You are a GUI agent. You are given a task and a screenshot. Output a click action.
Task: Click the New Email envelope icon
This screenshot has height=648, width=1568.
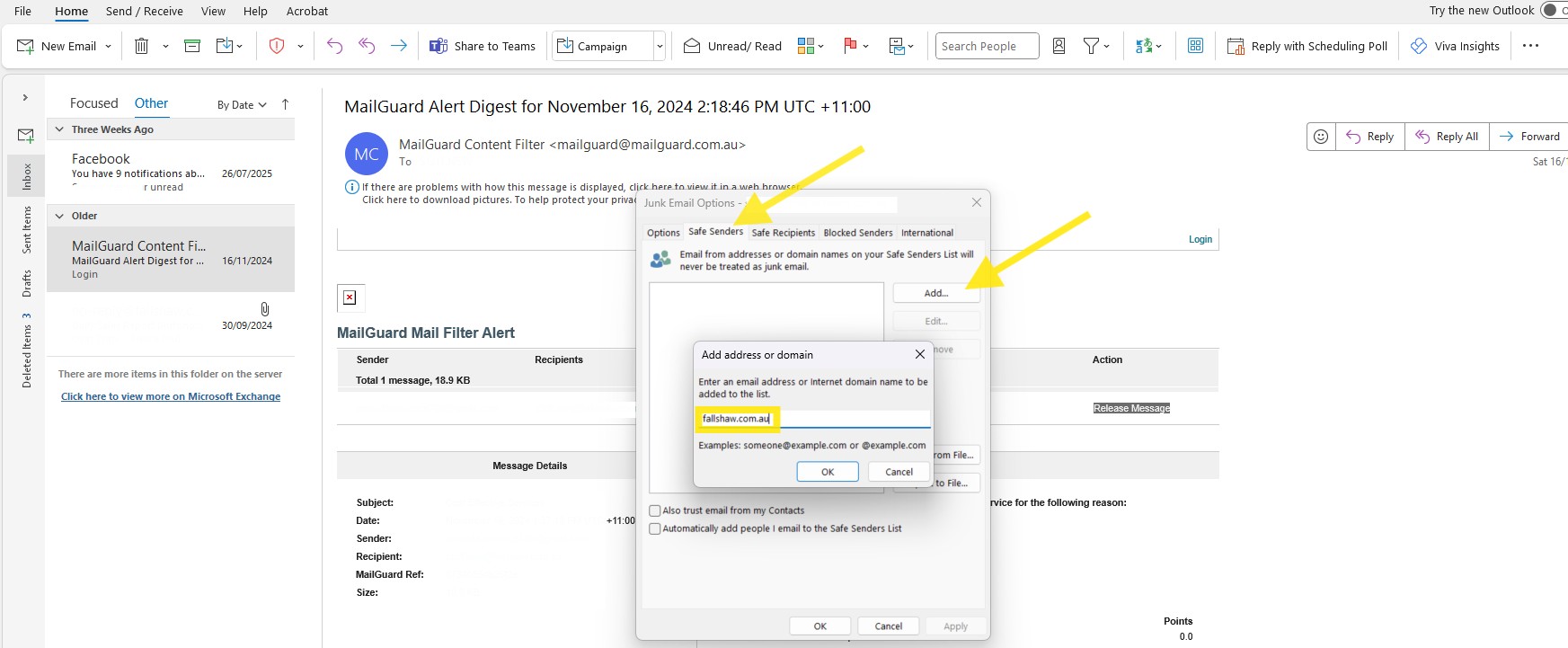coord(26,46)
